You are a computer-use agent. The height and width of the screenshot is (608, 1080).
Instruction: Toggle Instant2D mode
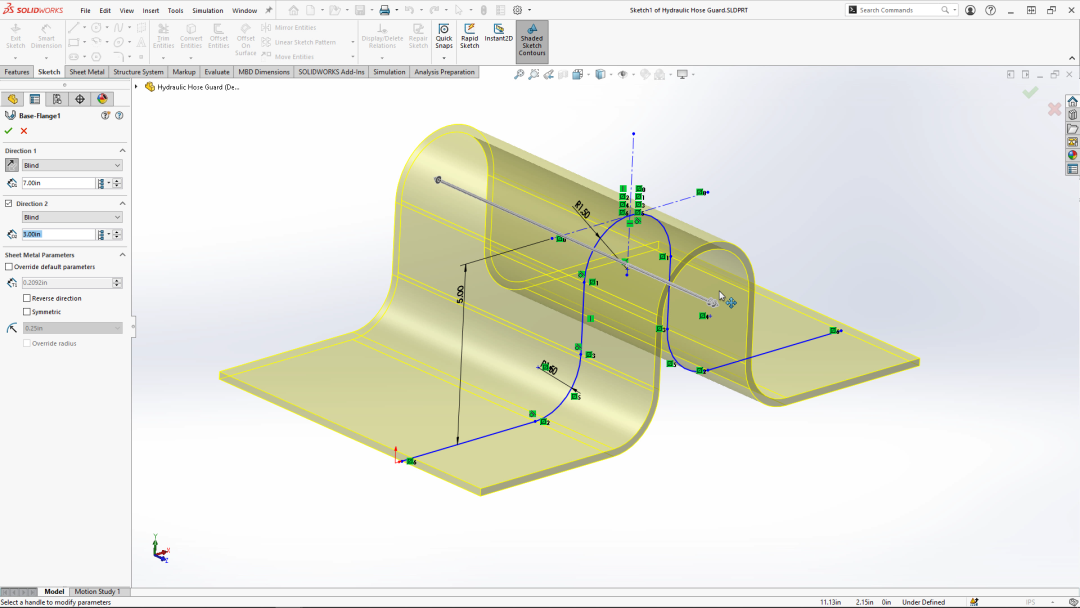(497, 36)
